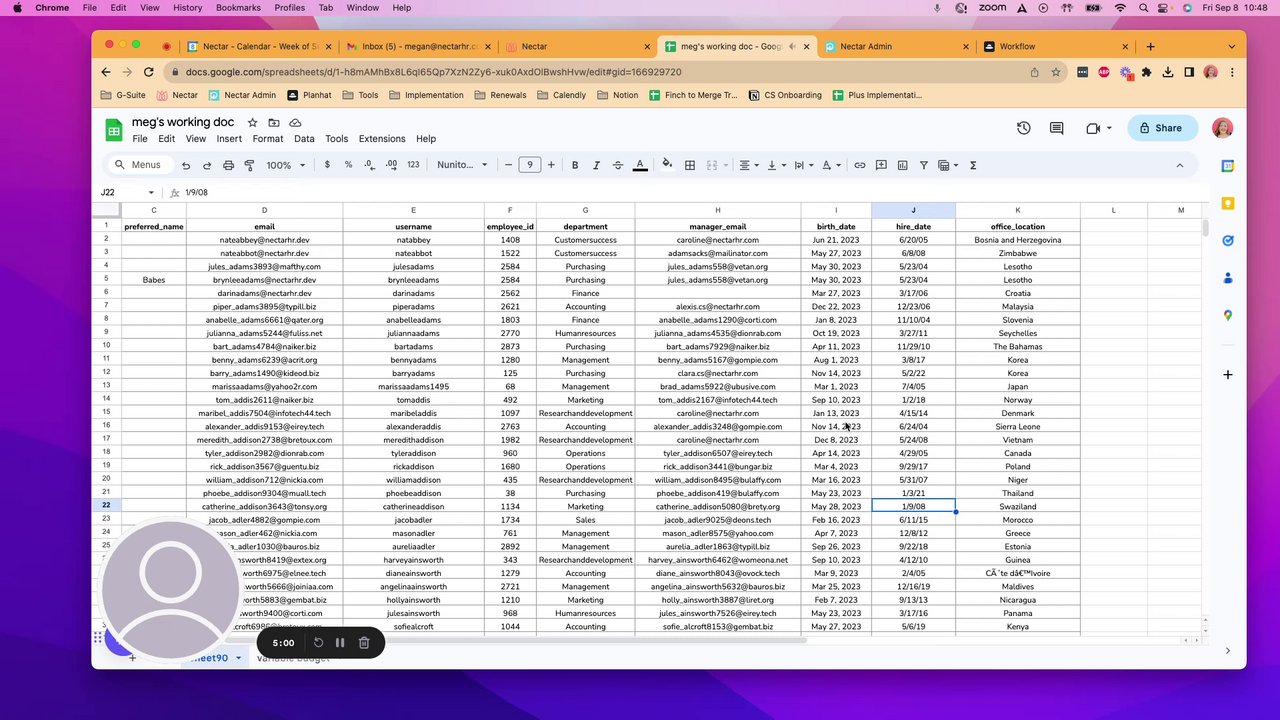Image resolution: width=1280 pixels, height=720 pixels.
Task: Open version history clock icon
Action: pyautogui.click(x=1024, y=128)
